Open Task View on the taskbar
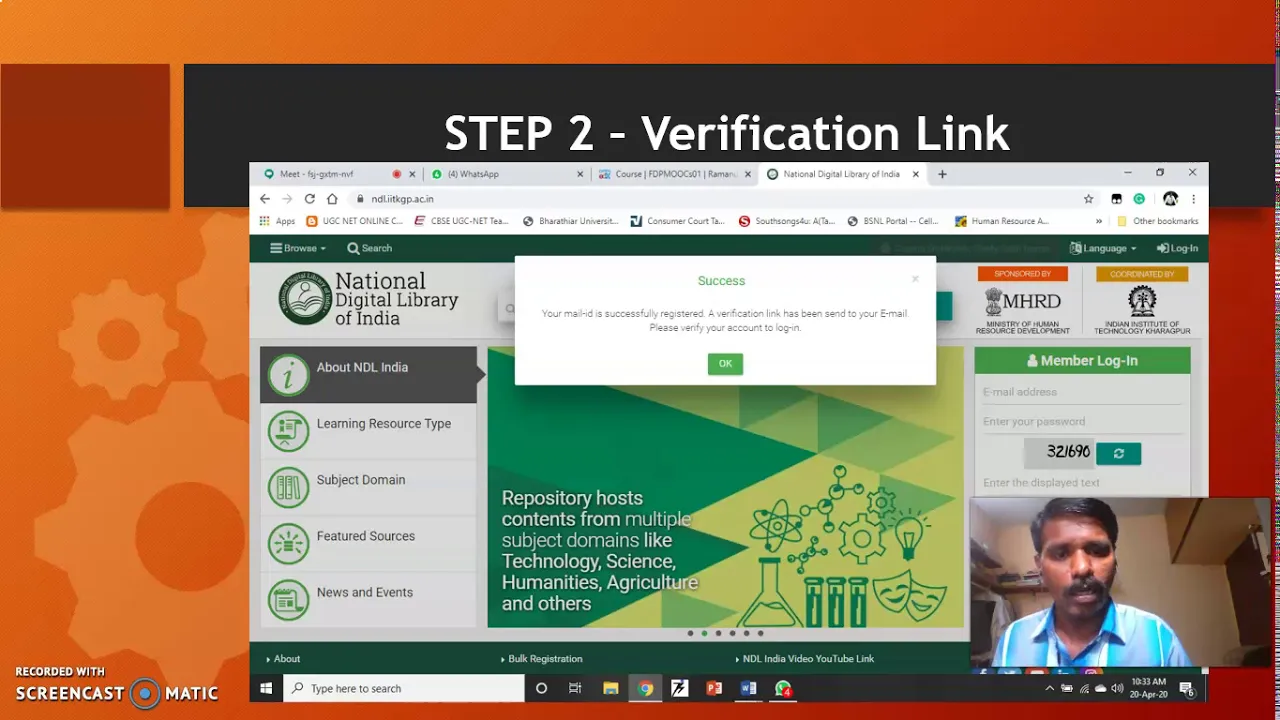Screen dimensions: 1280x720 pyautogui.click(x=575, y=688)
